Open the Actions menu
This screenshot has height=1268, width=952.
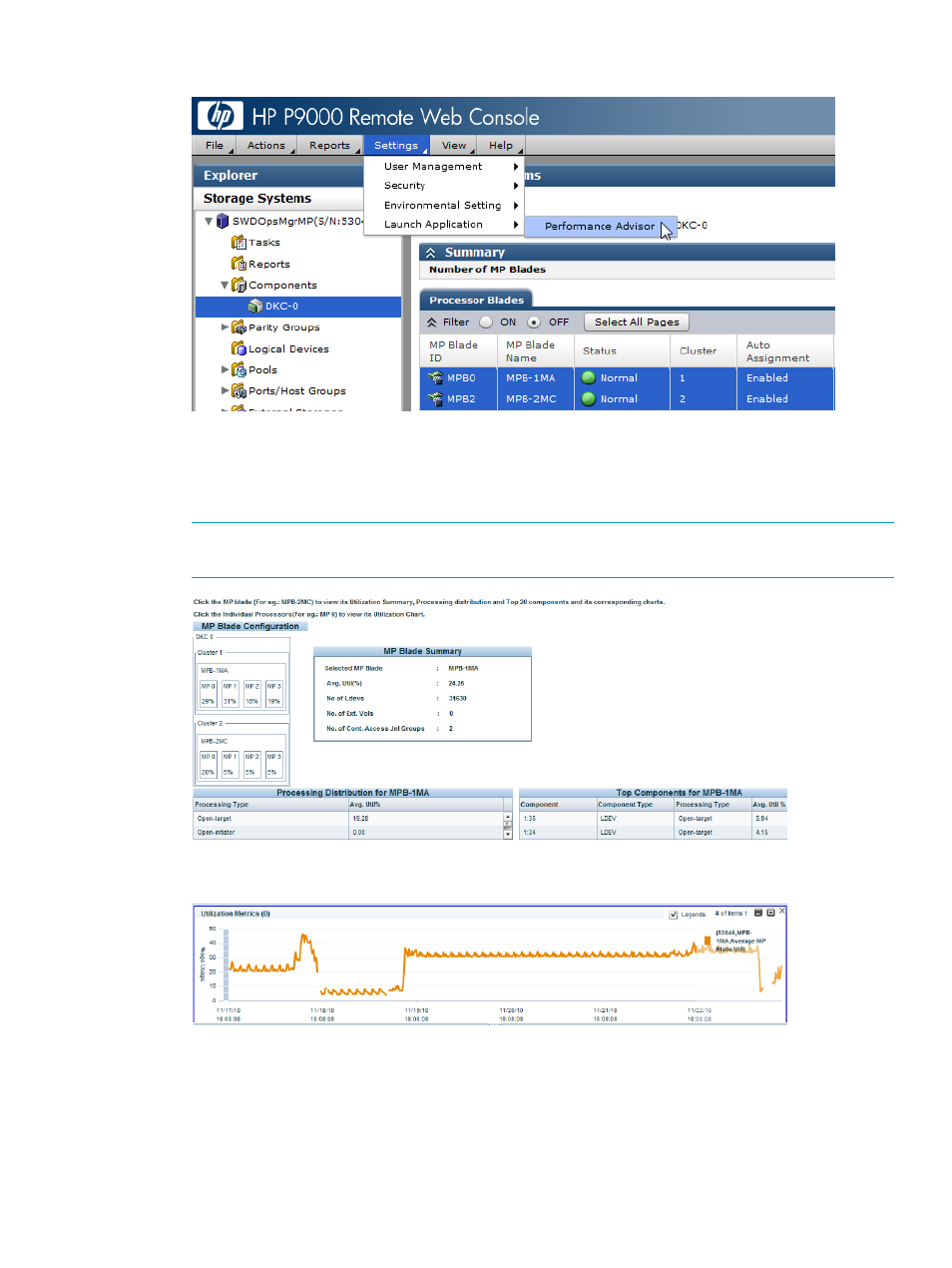(266, 146)
